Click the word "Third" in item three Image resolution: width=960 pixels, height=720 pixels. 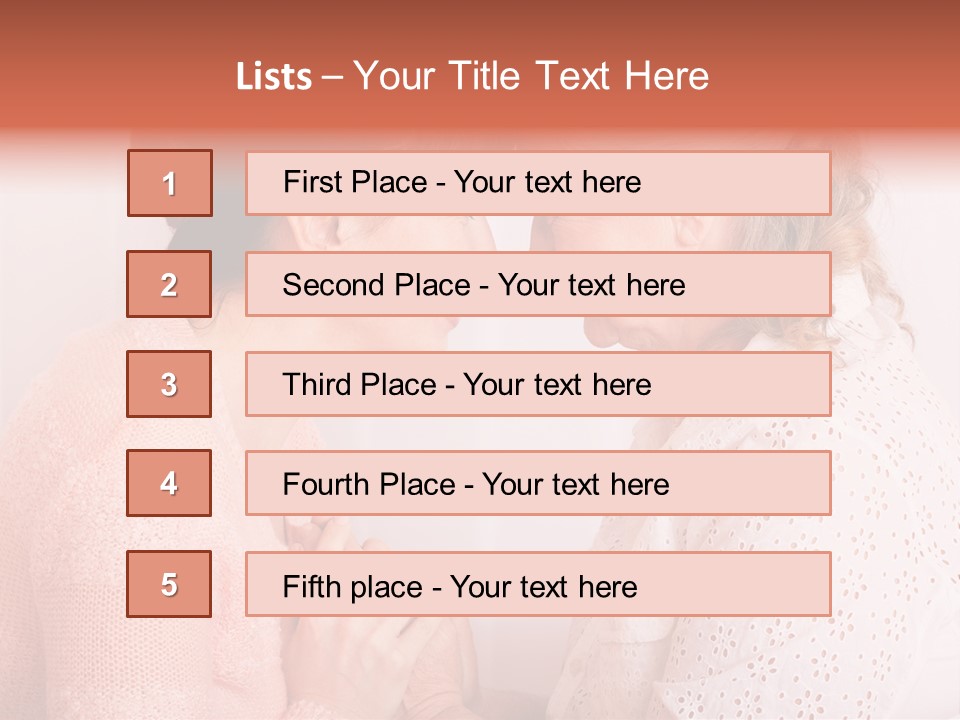318,385
